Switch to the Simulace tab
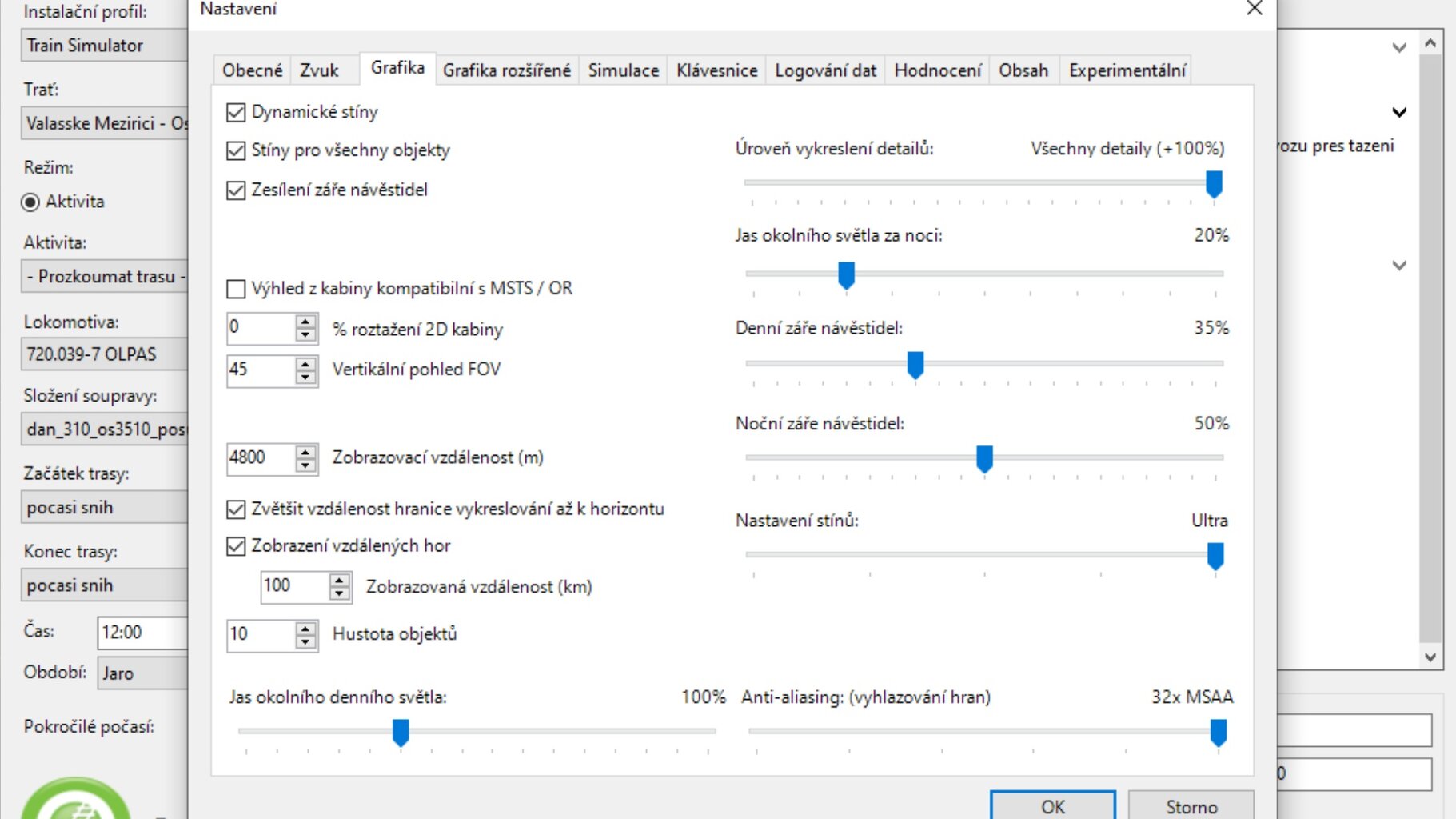This screenshot has height=819, width=1456. pos(624,70)
